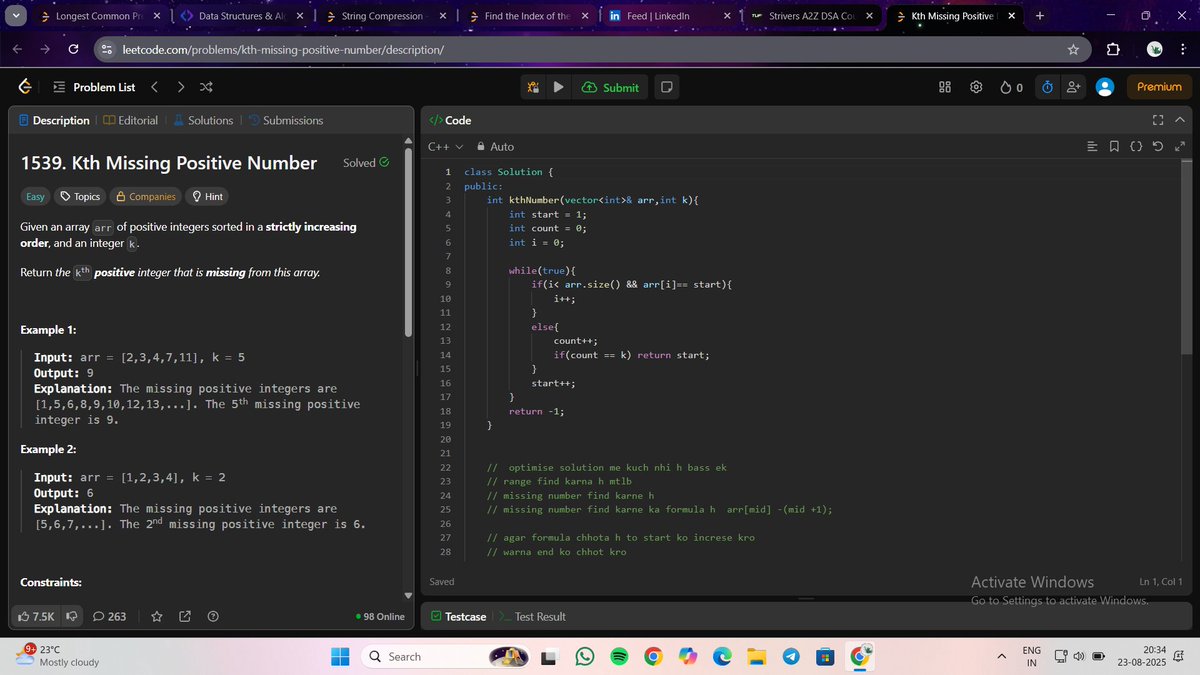Downvote the problem
Image resolution: width=1200 pixels, height=675 pixels.
72,616
